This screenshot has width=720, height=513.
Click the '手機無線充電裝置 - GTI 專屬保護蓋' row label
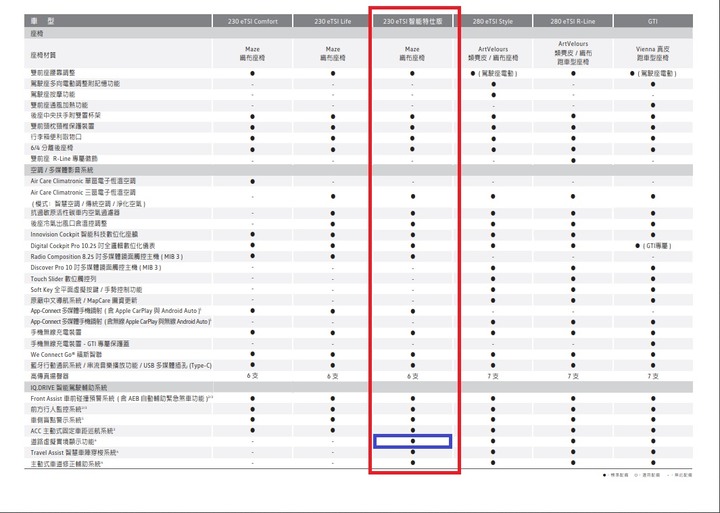click(x=80, y=344)
